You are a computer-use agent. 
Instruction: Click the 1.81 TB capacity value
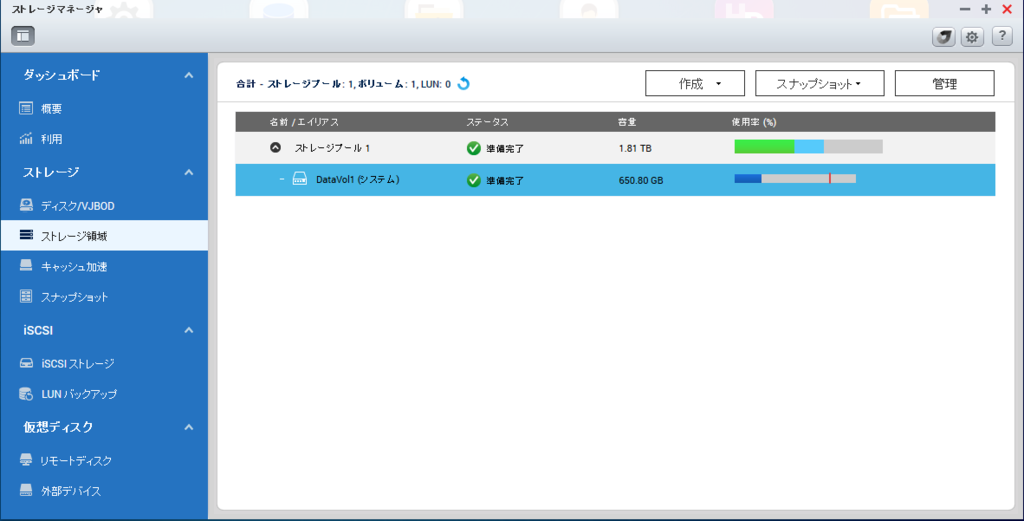click(x=635, y=148)
